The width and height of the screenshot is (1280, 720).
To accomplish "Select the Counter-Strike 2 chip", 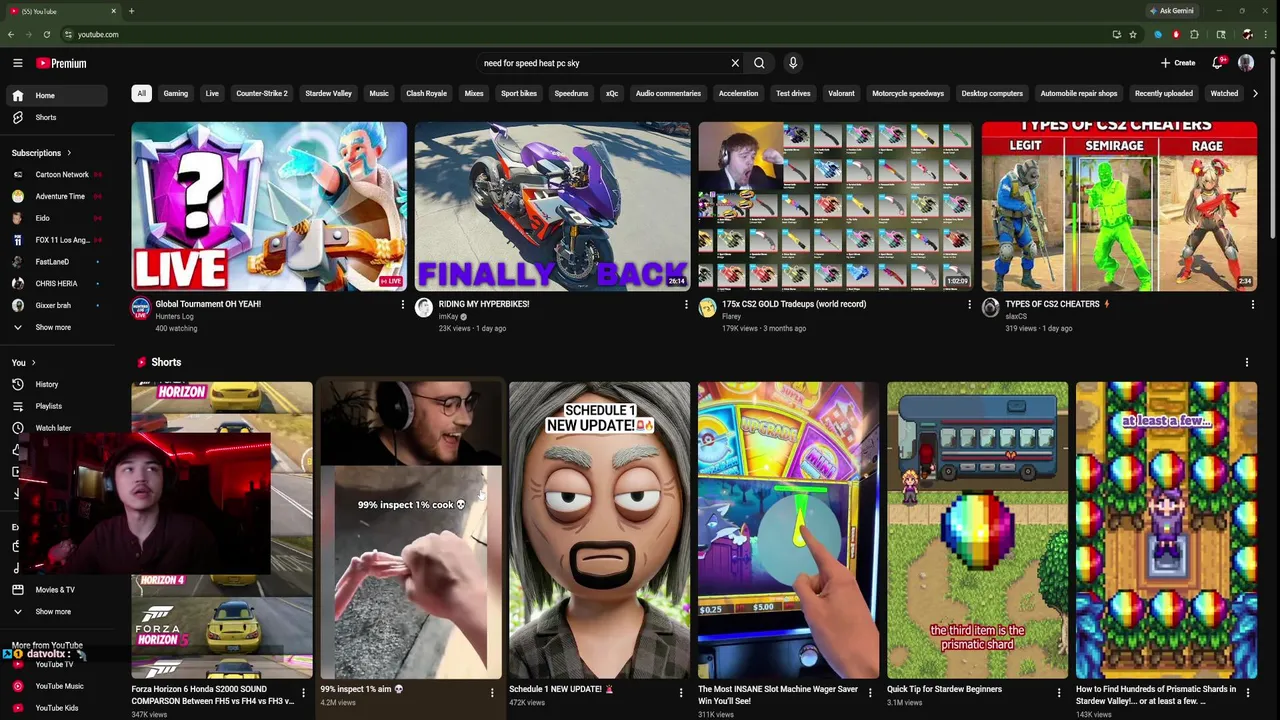I will [262, 94].
